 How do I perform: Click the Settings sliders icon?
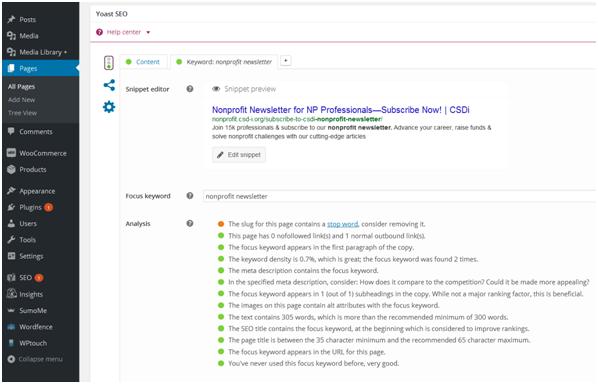pyautogui.click(x=11, y=256)
